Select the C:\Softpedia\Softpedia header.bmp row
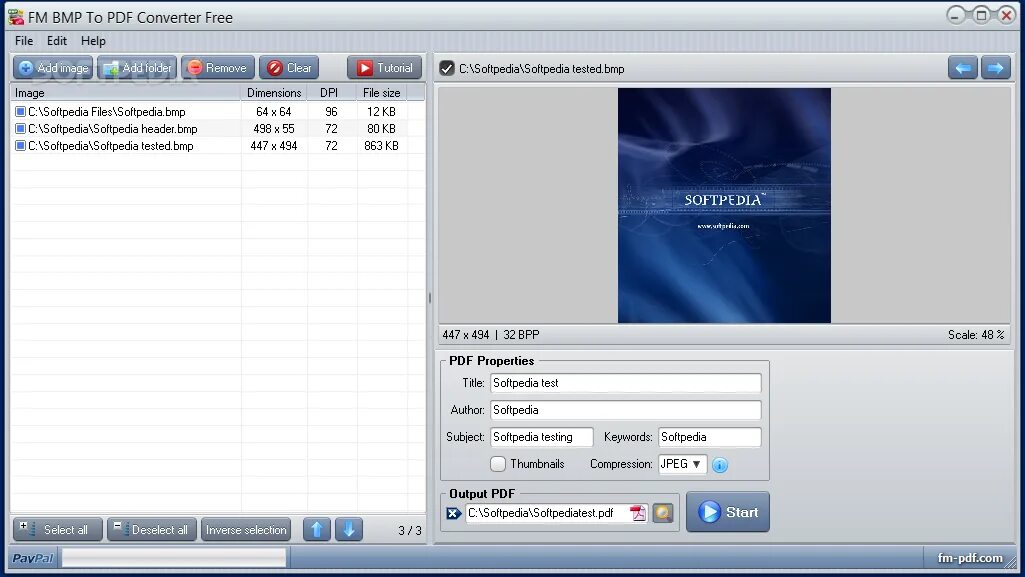The width and height of the screenshot is (1025, 577). coord(218,129)
